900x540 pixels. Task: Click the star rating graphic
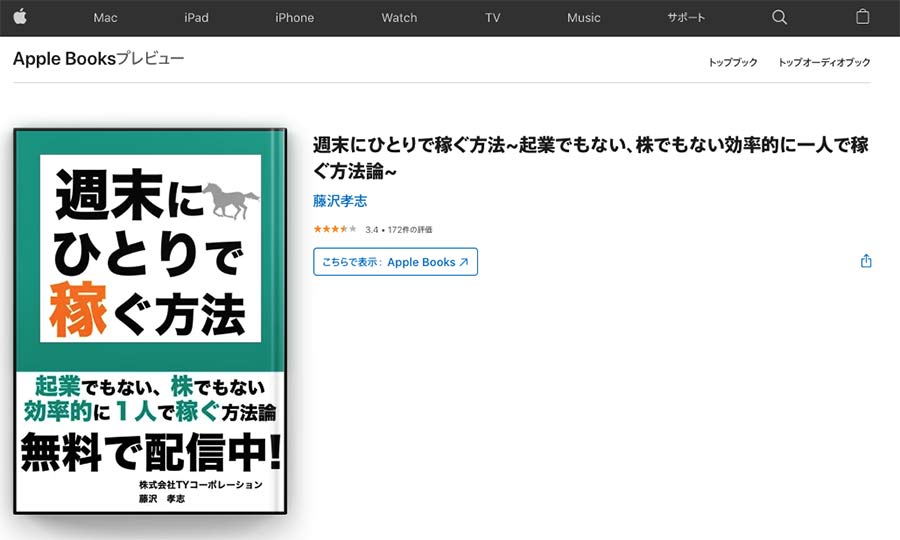(335, 229)
